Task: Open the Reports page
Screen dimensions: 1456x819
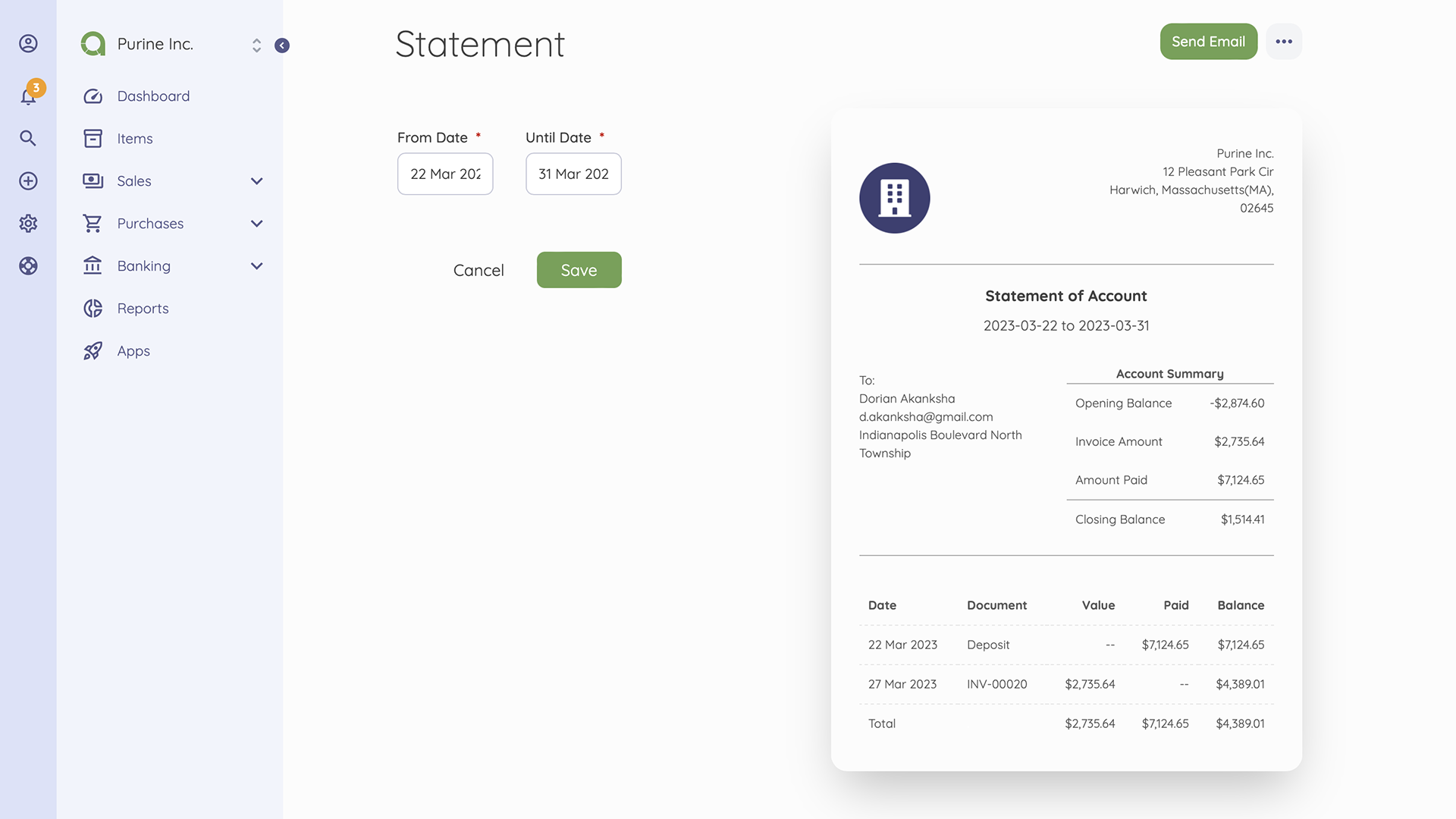Action: (144, 308)
